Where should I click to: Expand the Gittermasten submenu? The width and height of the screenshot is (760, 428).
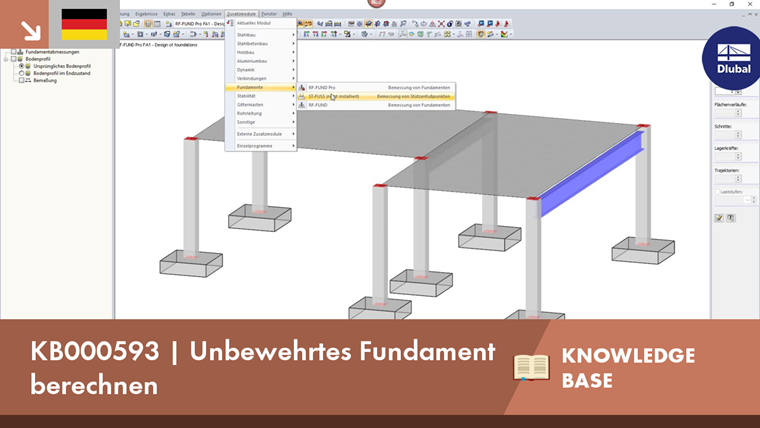click(x=261, y=105)
